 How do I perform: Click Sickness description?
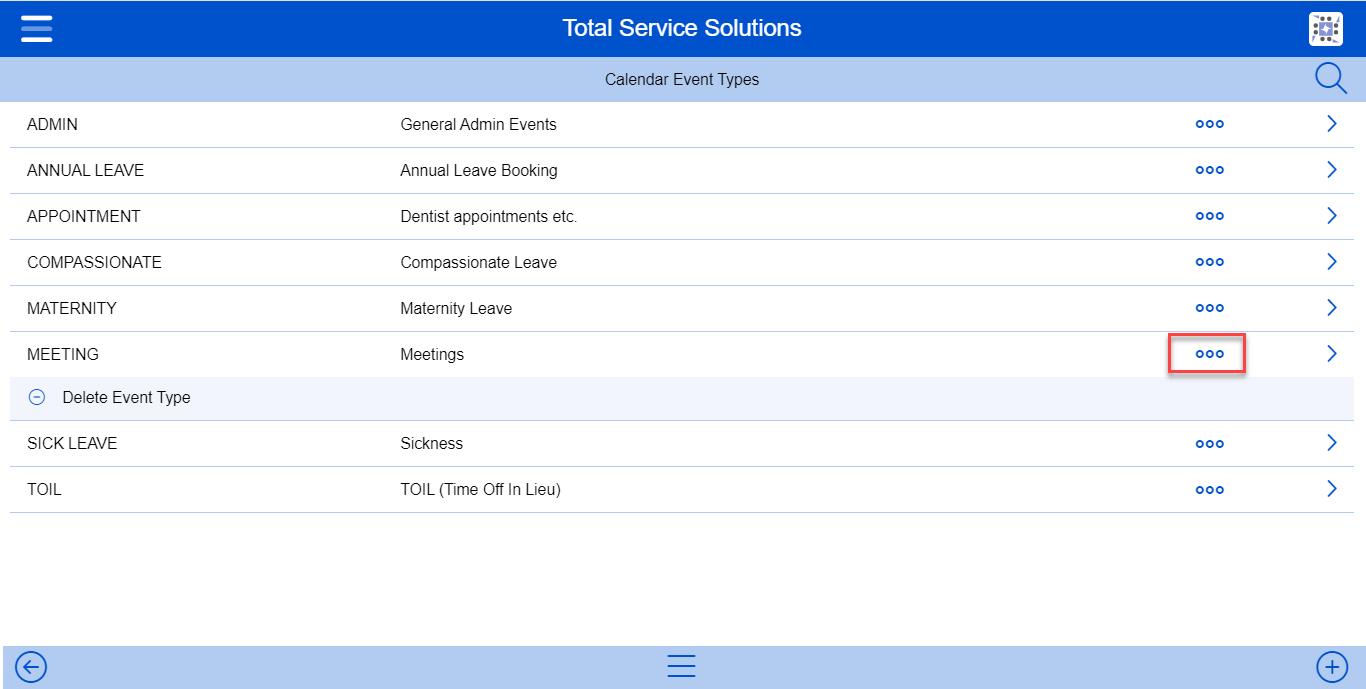pos(432,444)
